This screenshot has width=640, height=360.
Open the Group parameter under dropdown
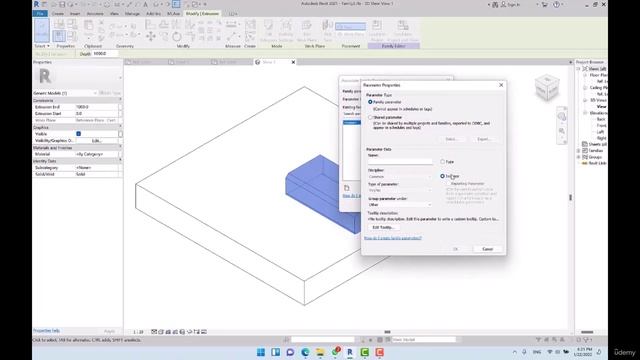[400, 205]
